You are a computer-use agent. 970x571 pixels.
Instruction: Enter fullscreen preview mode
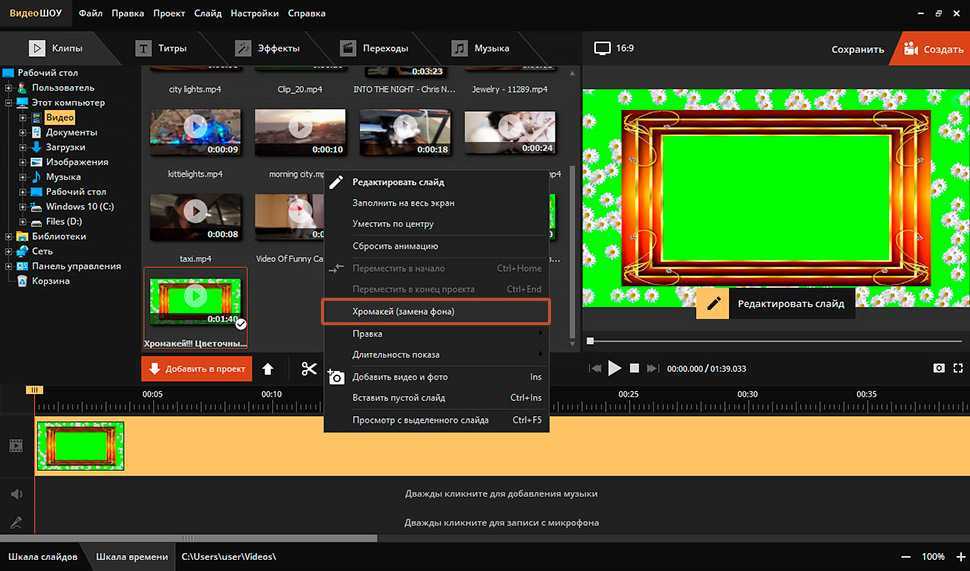(x=958, y=368)
